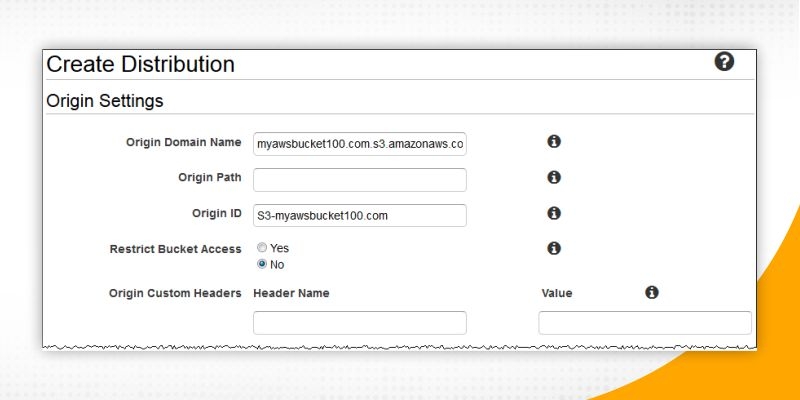Open the Origin Custom Headers info icon

pos(652,293)
